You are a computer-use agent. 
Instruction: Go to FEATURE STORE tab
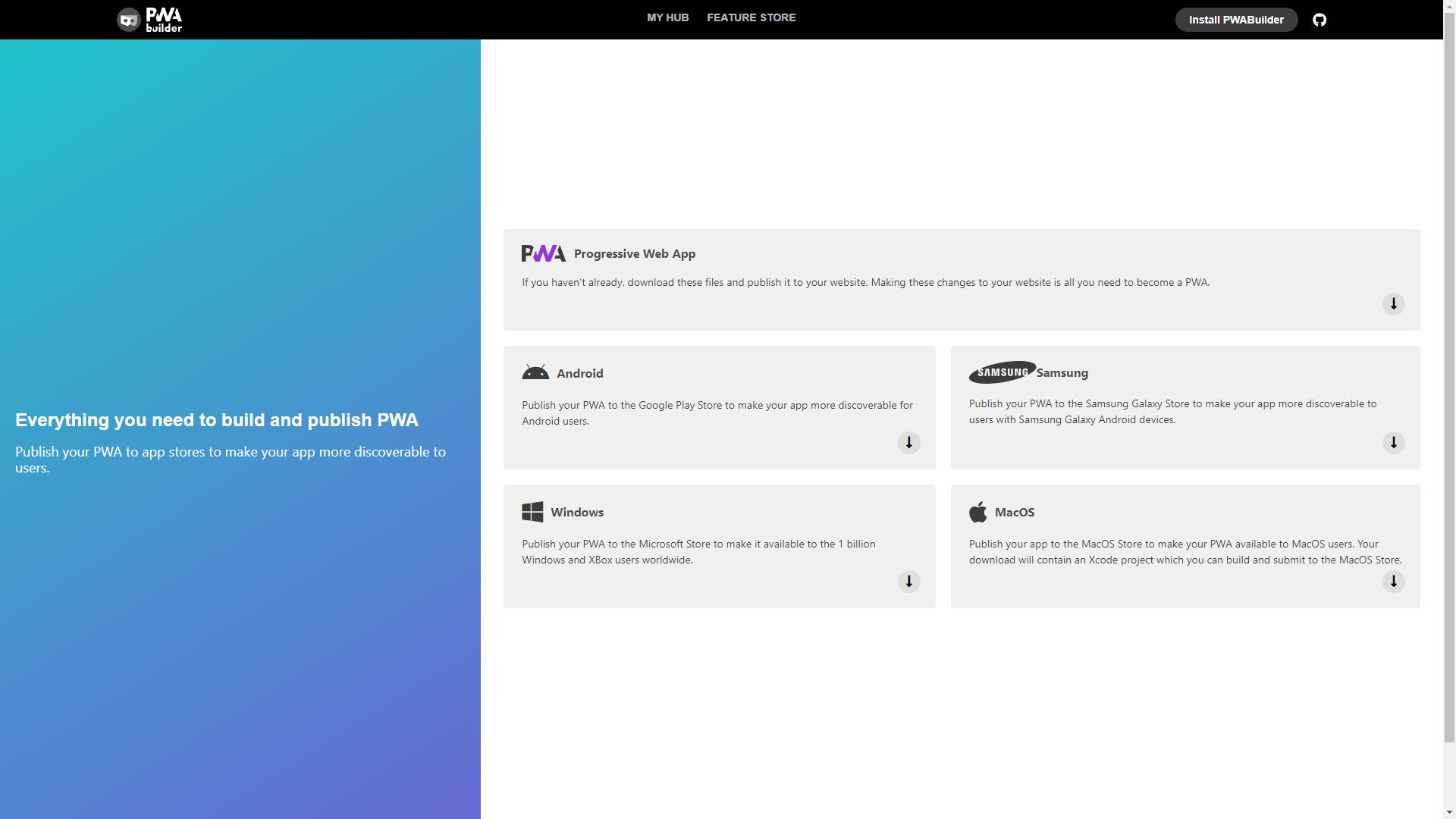tap(751, 17)
